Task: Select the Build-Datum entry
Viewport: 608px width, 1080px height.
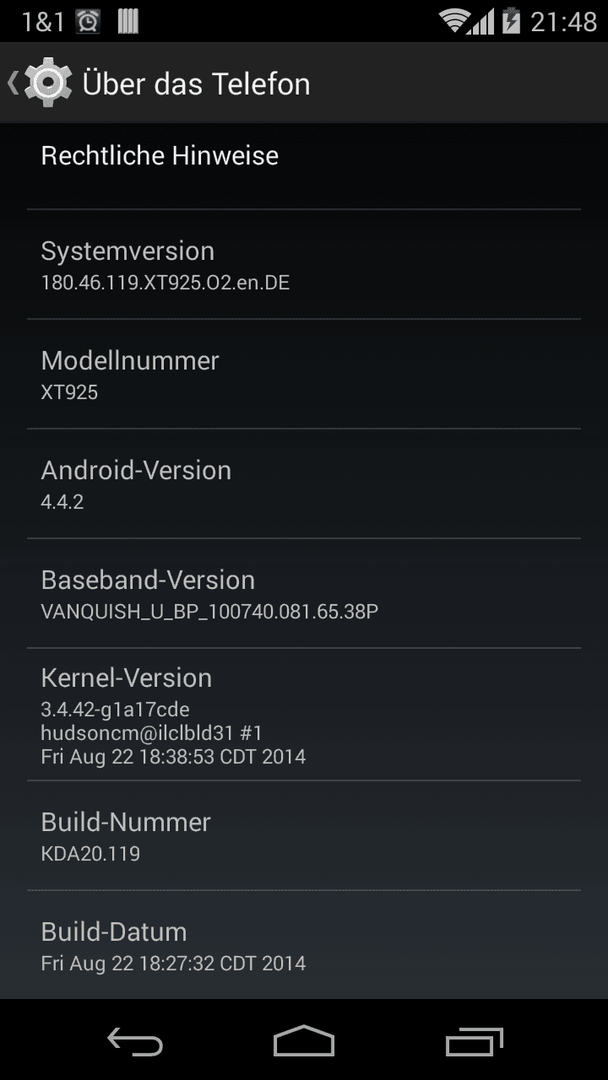Action: point(304,944)
